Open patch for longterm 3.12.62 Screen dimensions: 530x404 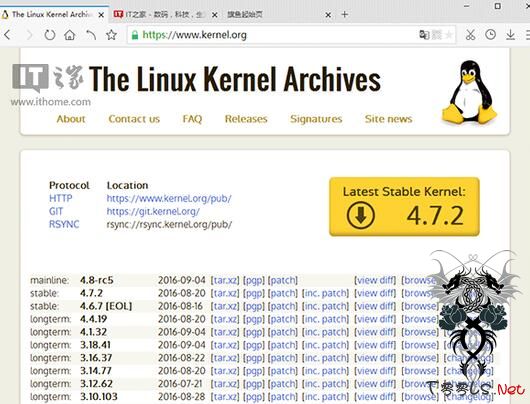283,384
